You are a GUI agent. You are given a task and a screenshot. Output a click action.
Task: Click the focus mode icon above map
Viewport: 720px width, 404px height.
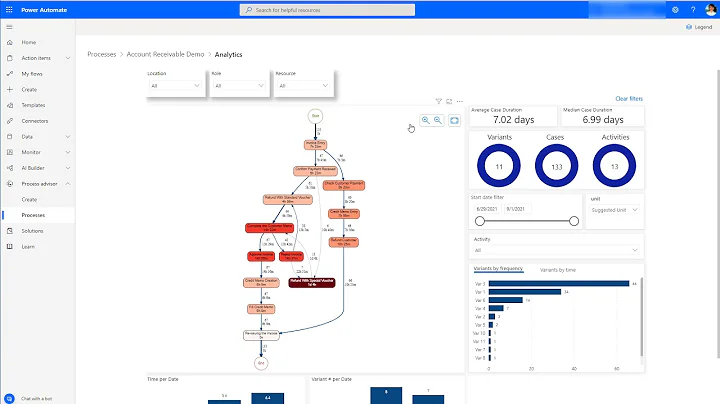pyautogui.click(x=449, y=101)
